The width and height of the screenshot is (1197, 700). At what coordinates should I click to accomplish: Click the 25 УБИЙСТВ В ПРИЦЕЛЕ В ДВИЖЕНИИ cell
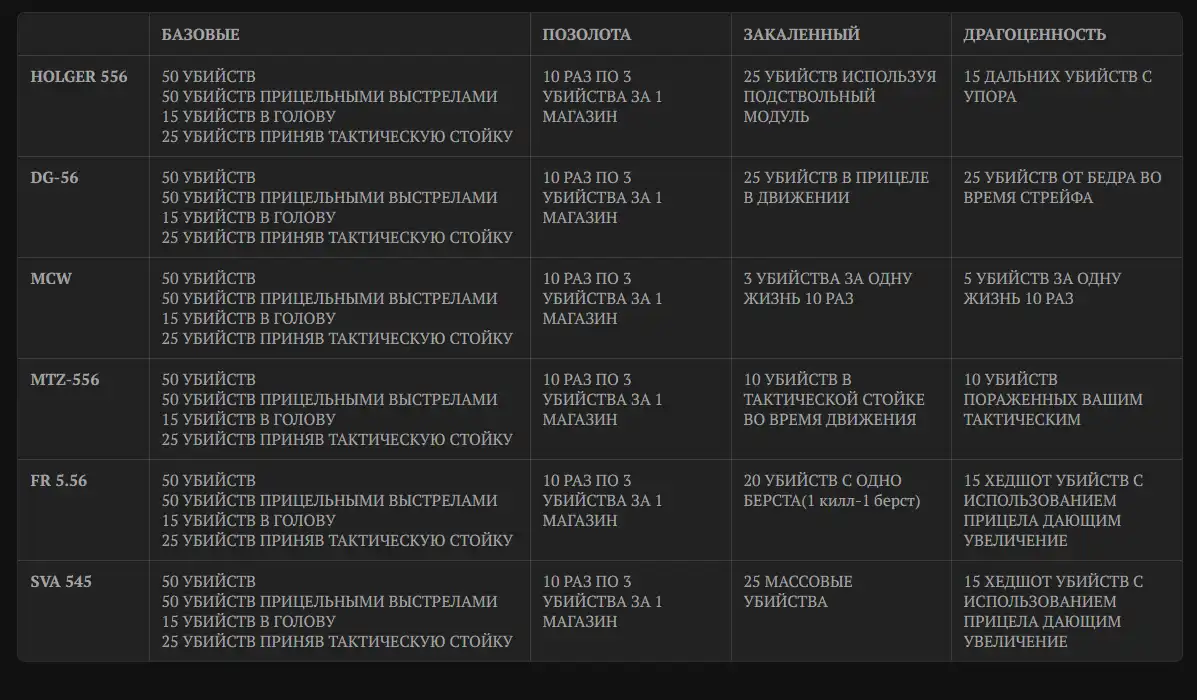836,187
